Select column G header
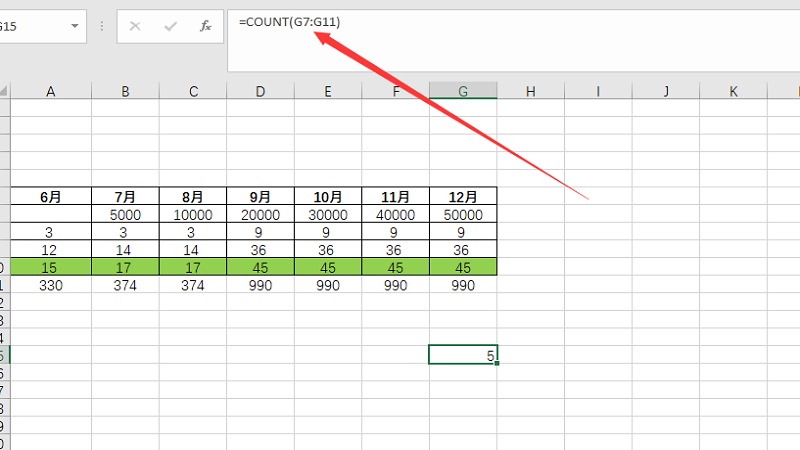Screen dimensions: 800x450 click(x=463, y=92)
